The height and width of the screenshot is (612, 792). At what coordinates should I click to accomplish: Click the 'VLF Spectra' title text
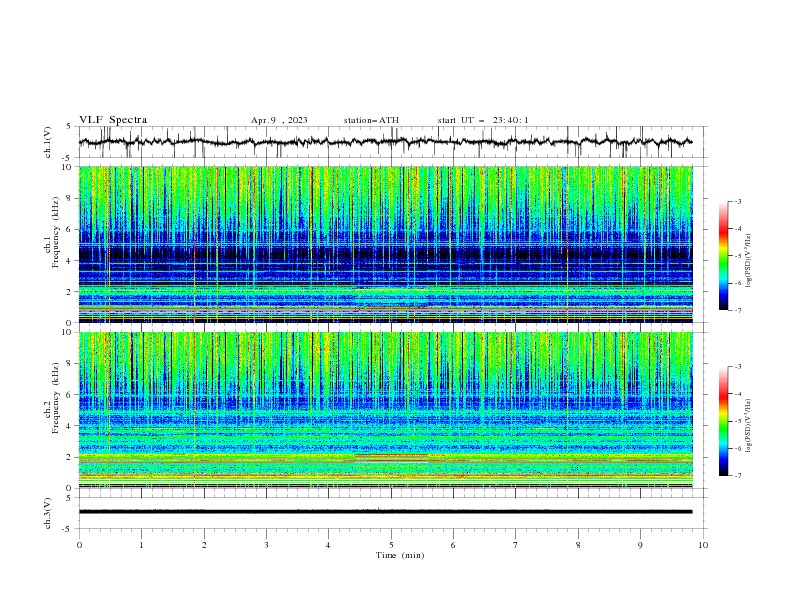tap(113, 120)
